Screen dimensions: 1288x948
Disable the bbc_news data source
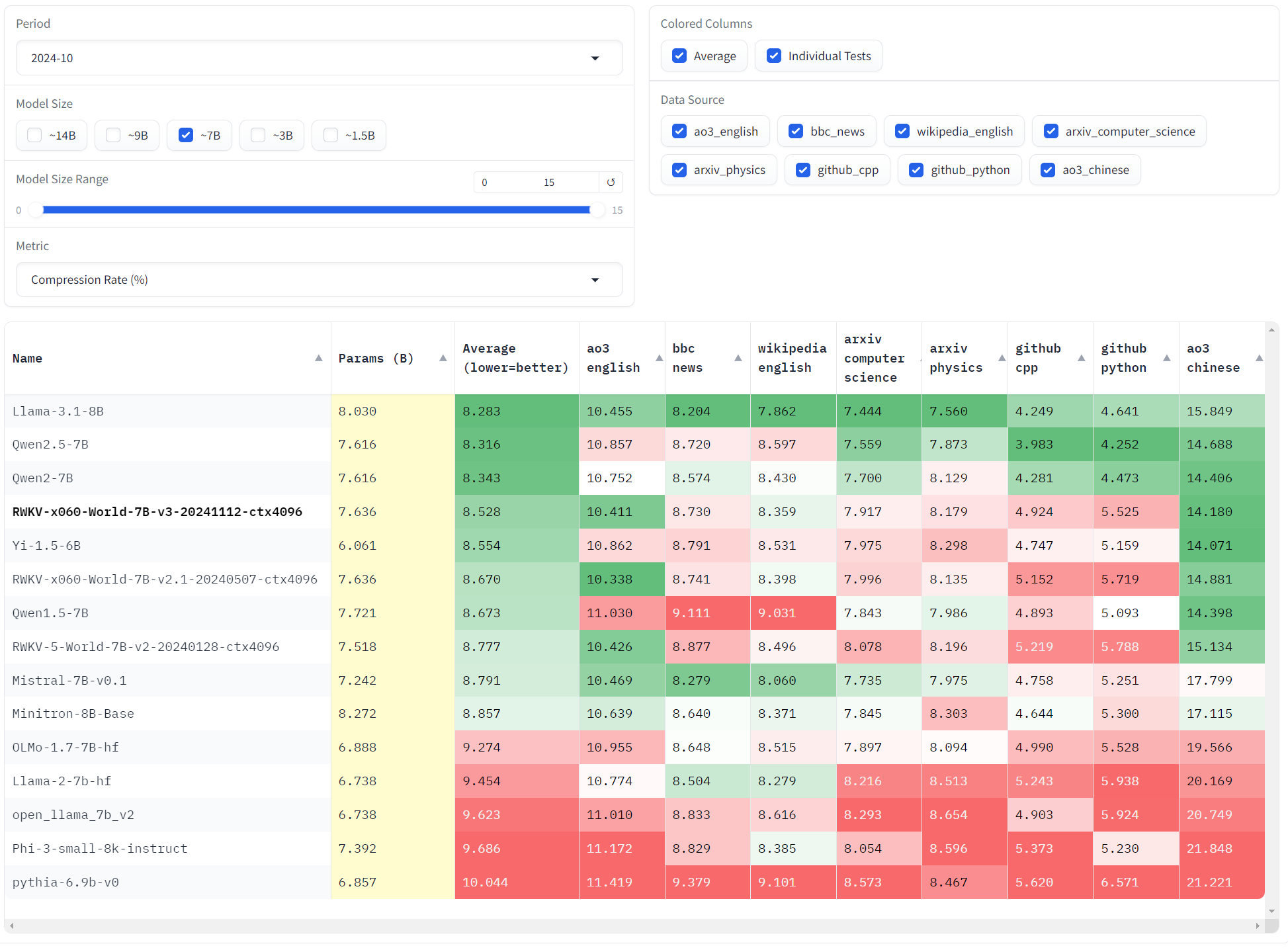[796, 132]
